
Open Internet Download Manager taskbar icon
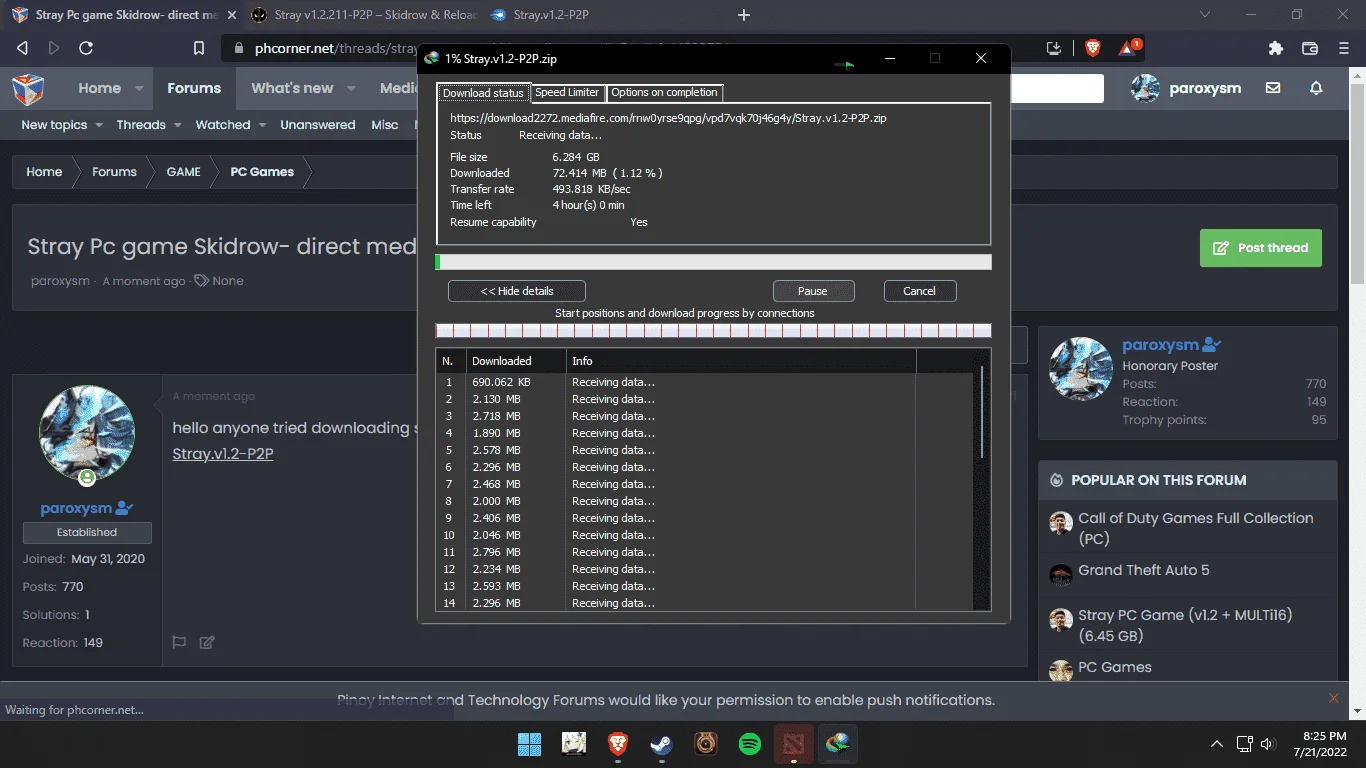[838, 744]
